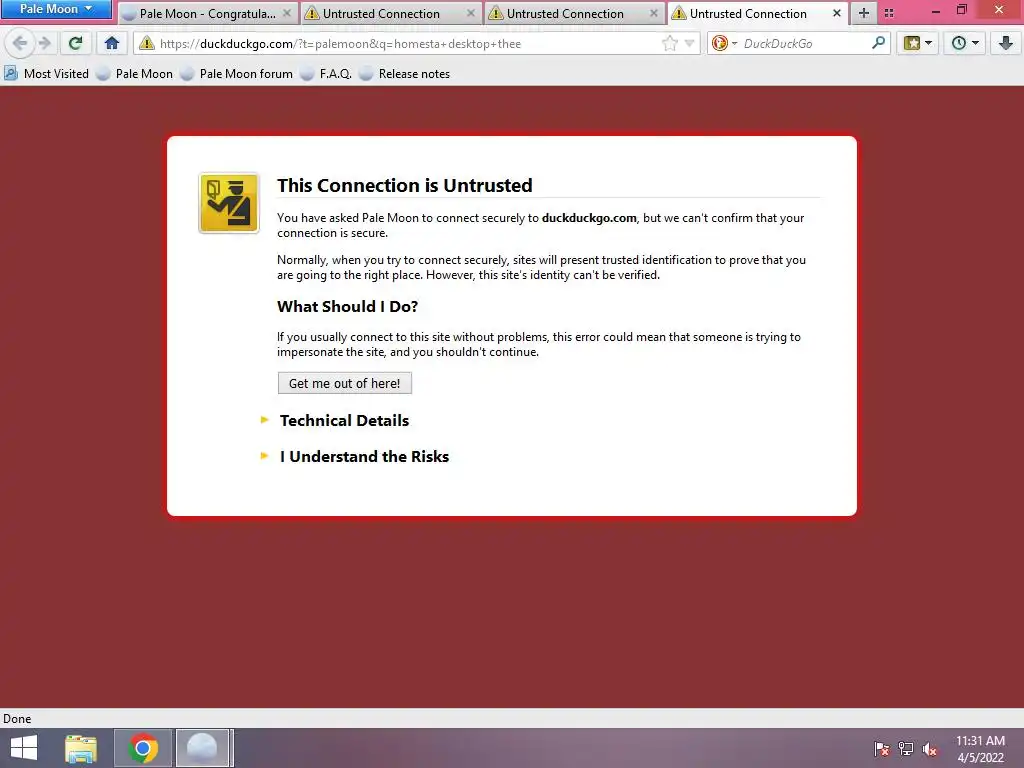Open the history clock button
The height and width of the screenshot is (768, 1024).
(x=965, y=44)
